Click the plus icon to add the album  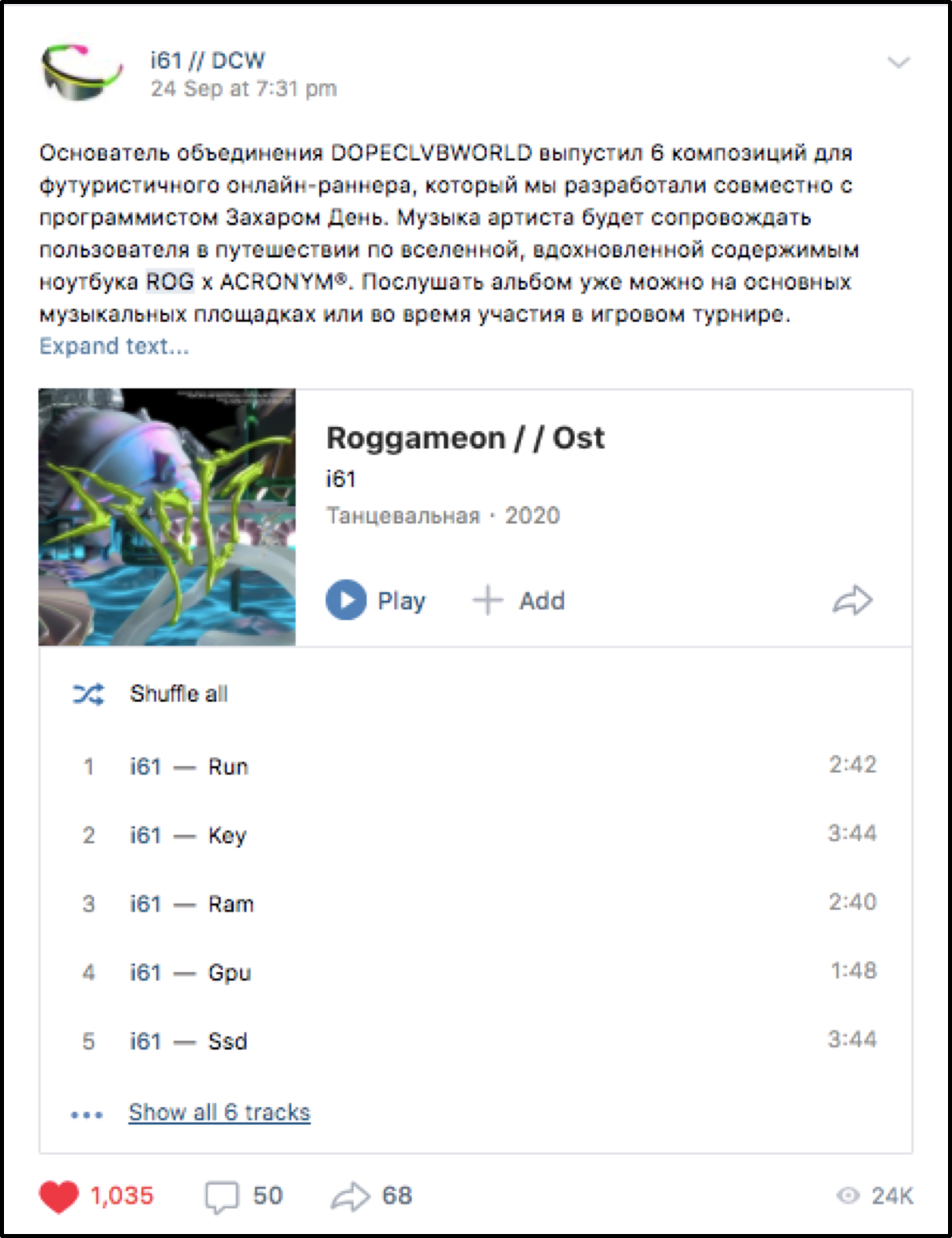point(488,600)
